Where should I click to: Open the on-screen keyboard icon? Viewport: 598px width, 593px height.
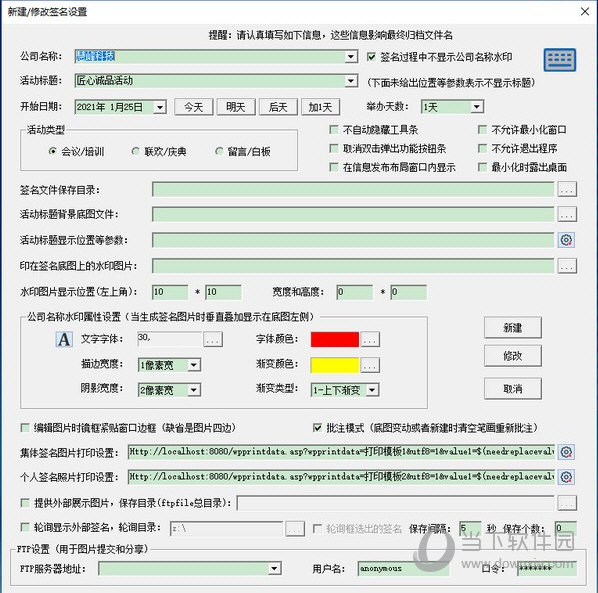click(x=559, y=60)
